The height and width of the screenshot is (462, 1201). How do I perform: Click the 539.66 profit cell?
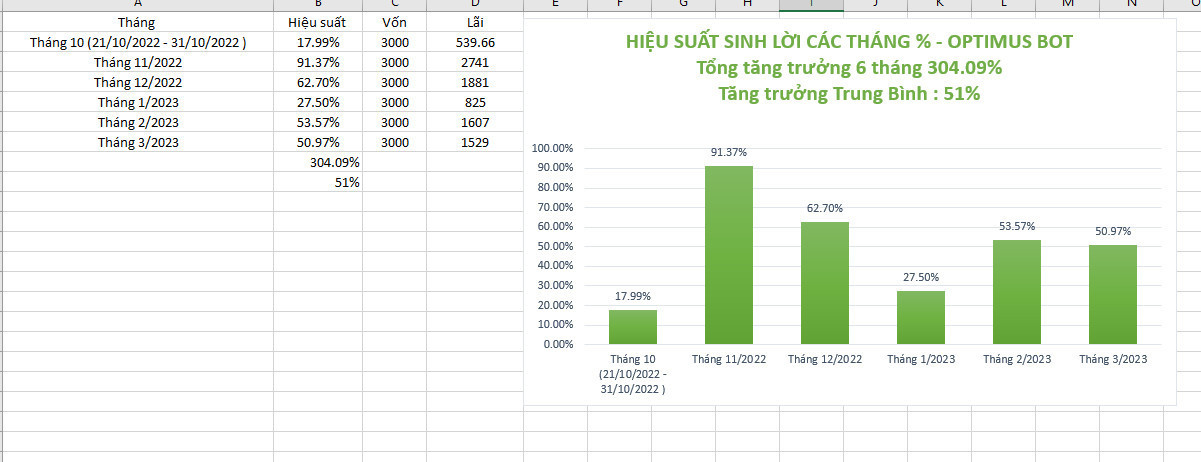(x=474, y=42)
